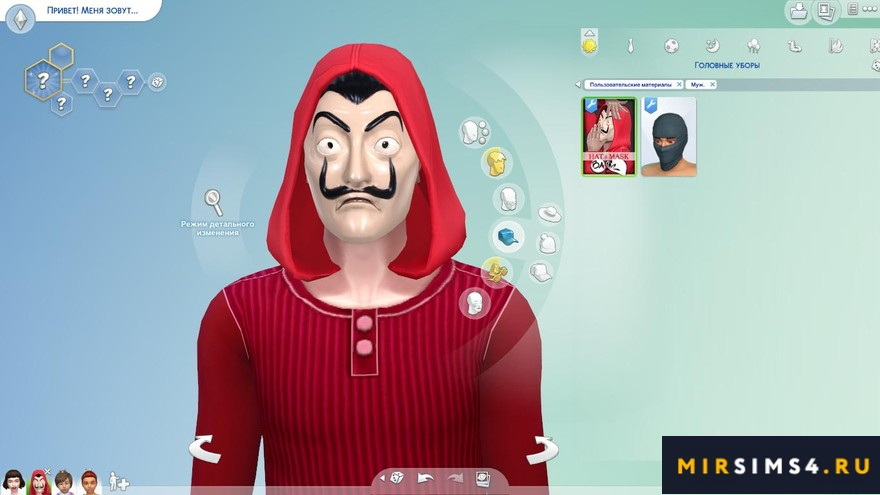The width and height of the screenshot is (880, 495).
Task: Select the brown-haired child Sim portrait
Action: click(64, 482)
